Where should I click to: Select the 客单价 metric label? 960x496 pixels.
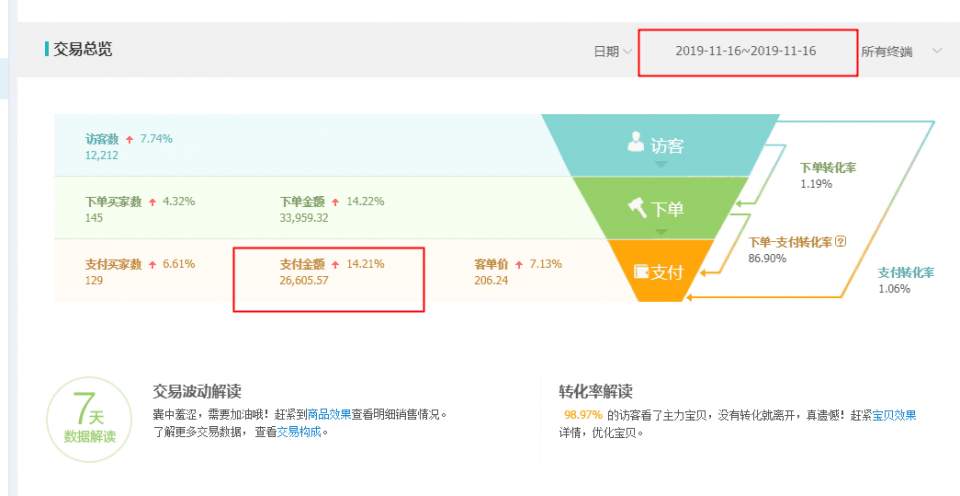click(491, 265)
